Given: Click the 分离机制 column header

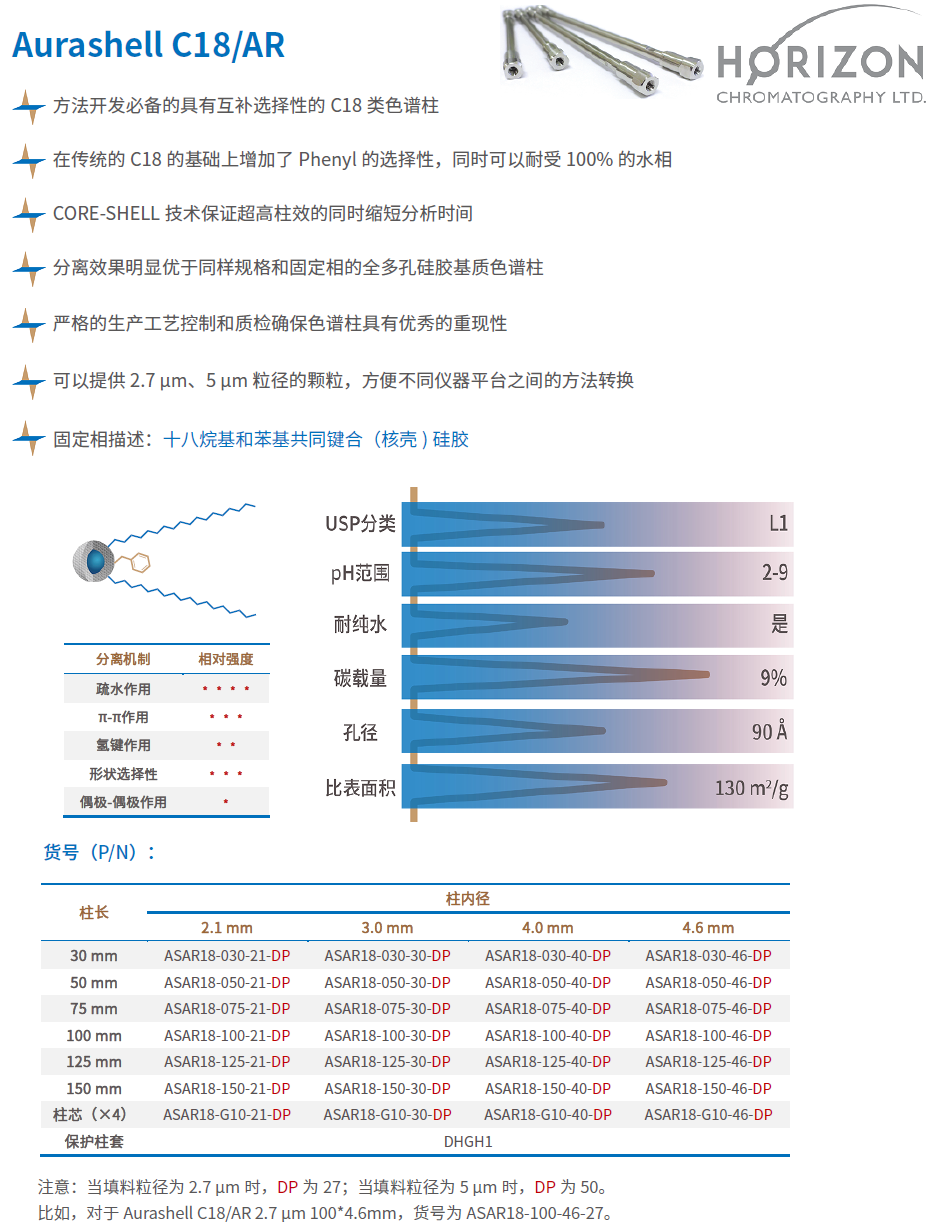Looking at the screenshot, I should 123,659.
